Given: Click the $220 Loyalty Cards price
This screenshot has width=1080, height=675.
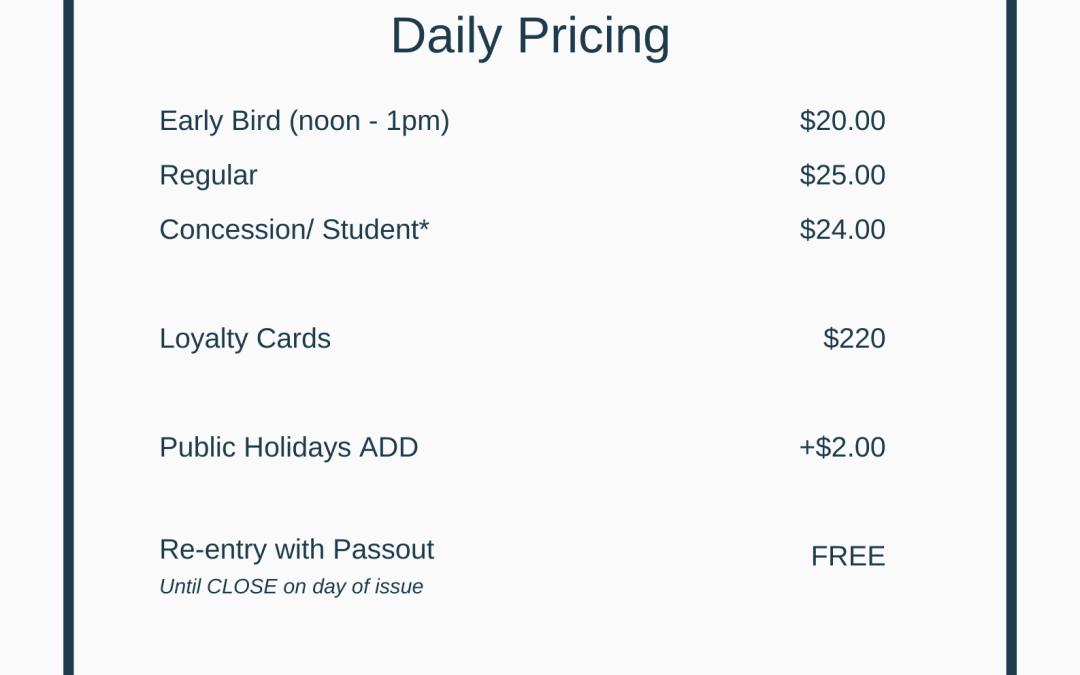Looking at the screenshot, I should [854, 339].
